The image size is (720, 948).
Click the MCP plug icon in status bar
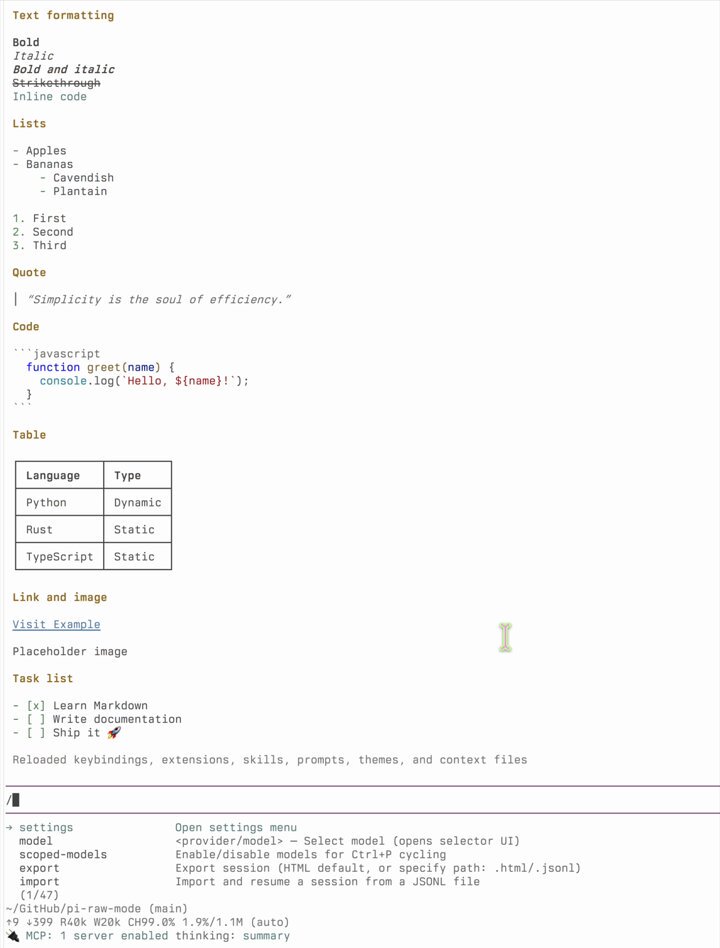pos(13,936)
